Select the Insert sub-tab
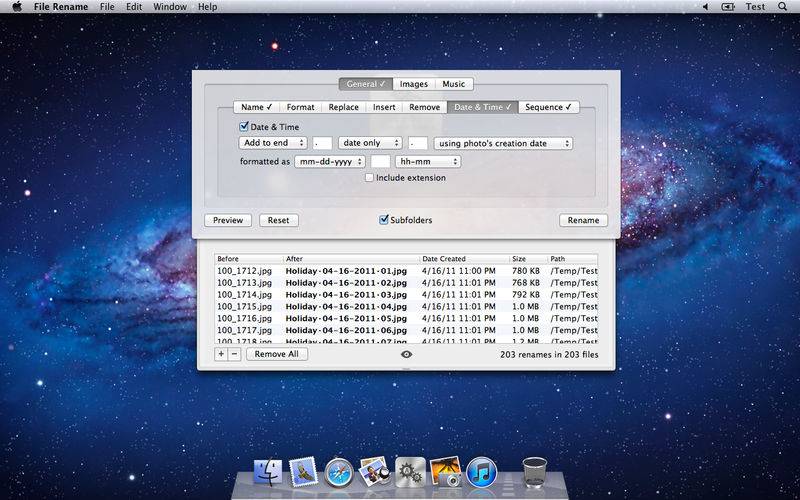This screenshot has height=500, width=800. (384, 107)
